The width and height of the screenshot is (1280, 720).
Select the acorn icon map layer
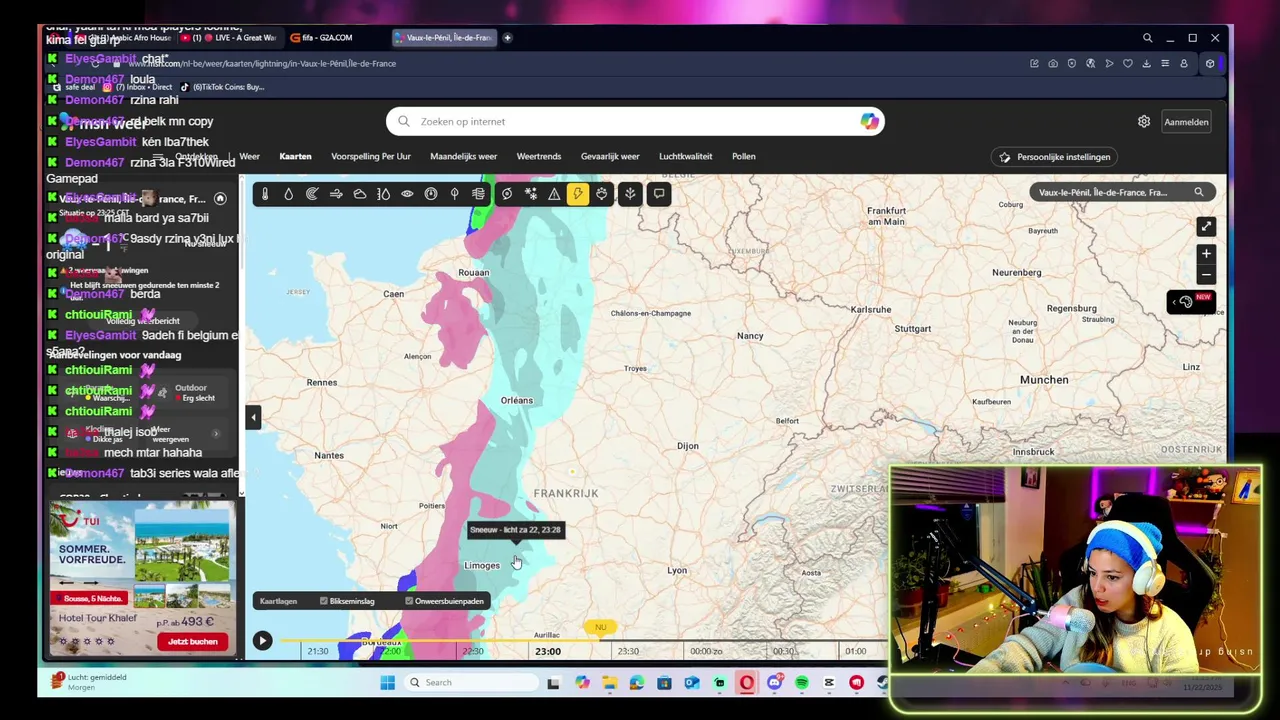point(602,194)
